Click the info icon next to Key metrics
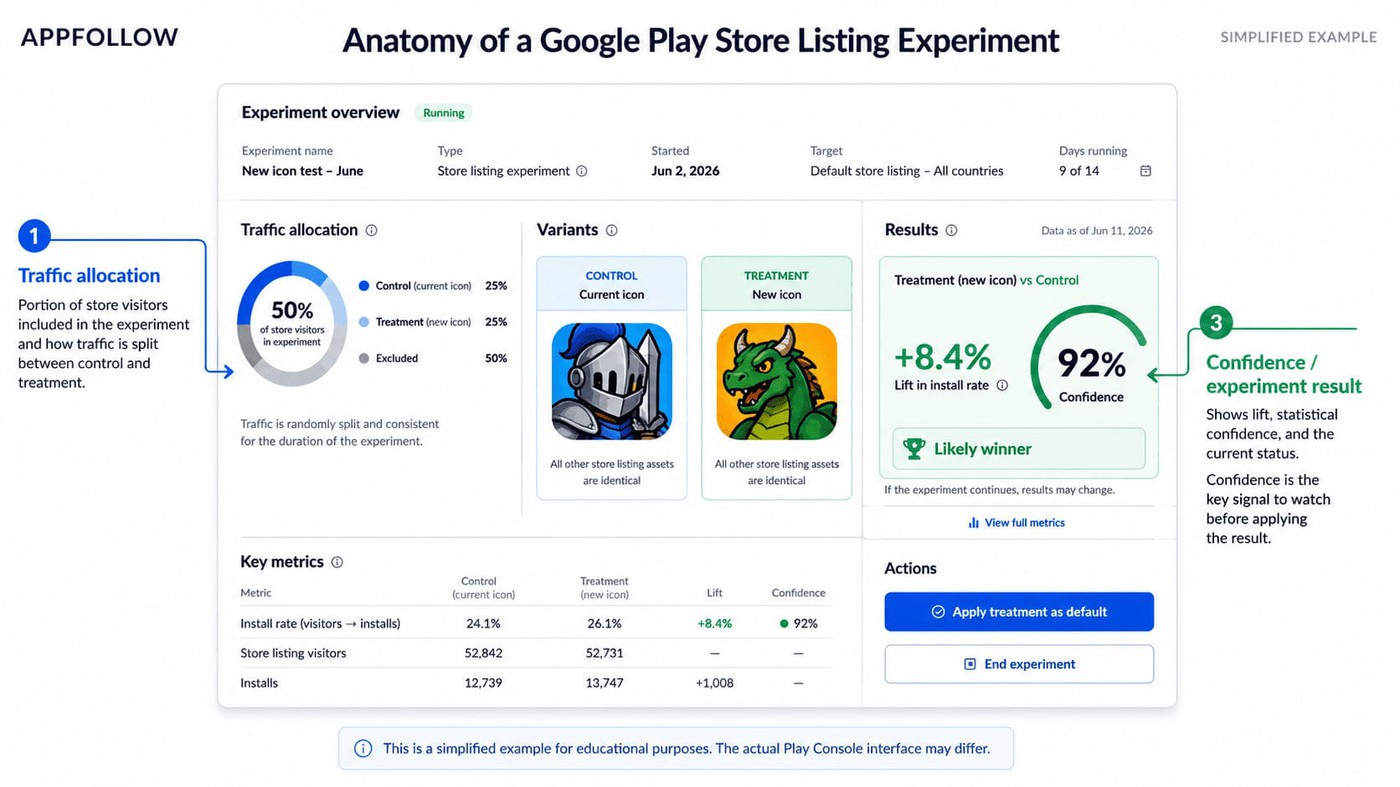This screenshot has width=1400, height=787. coord(337,562)
